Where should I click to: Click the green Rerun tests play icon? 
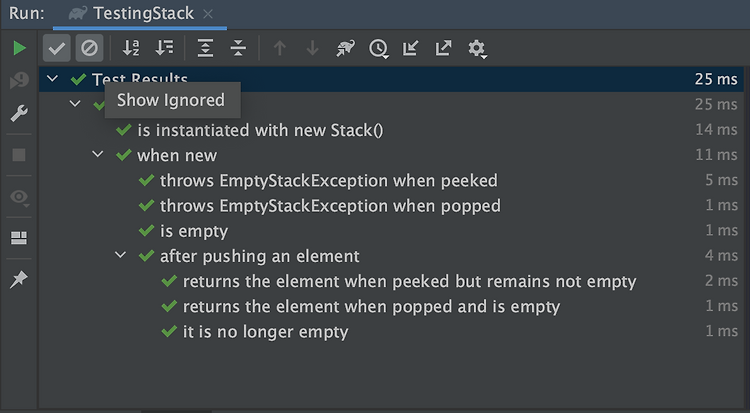coord(19,48)
